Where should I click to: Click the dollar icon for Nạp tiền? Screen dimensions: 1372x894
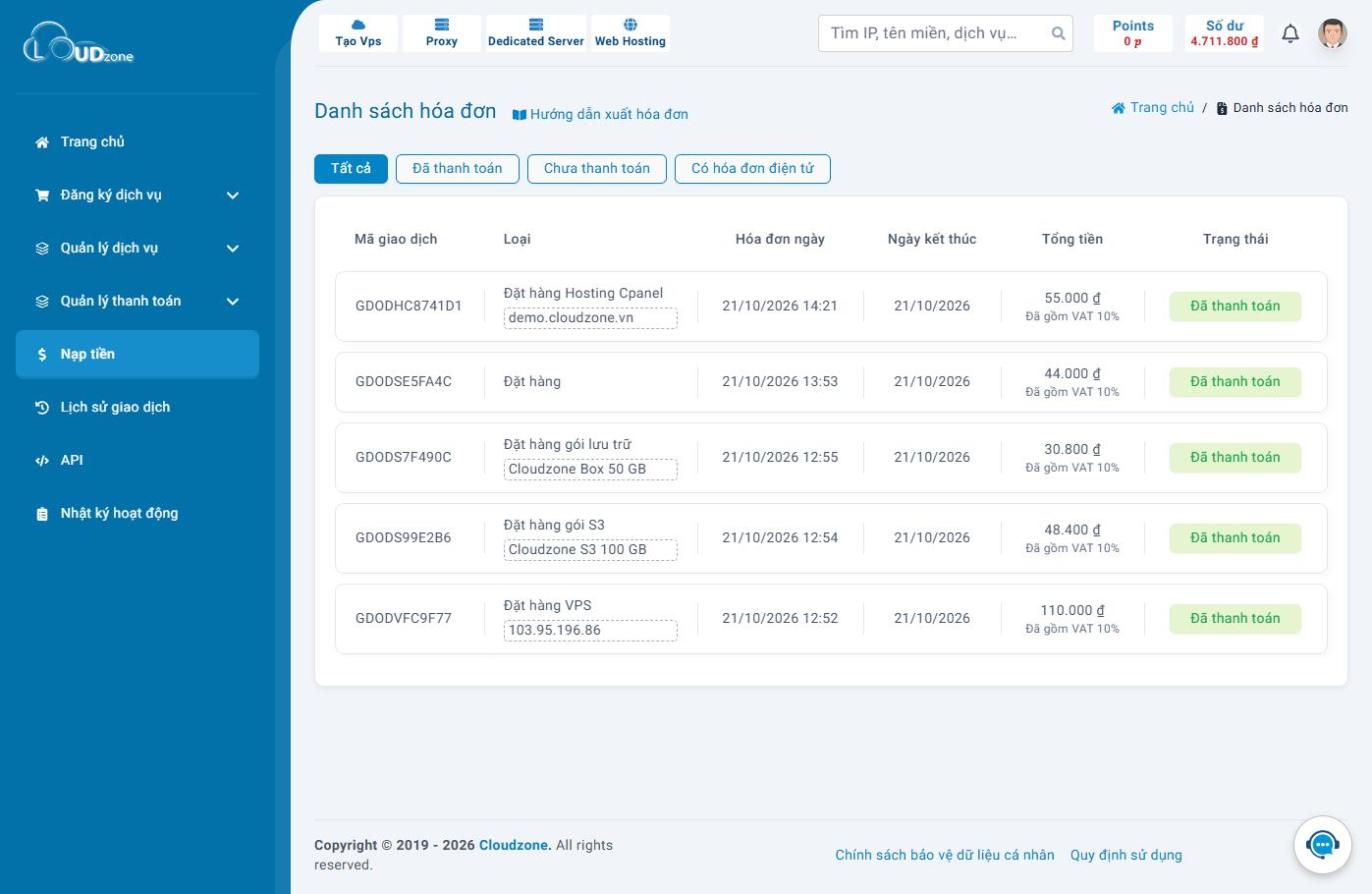point(42,354)
